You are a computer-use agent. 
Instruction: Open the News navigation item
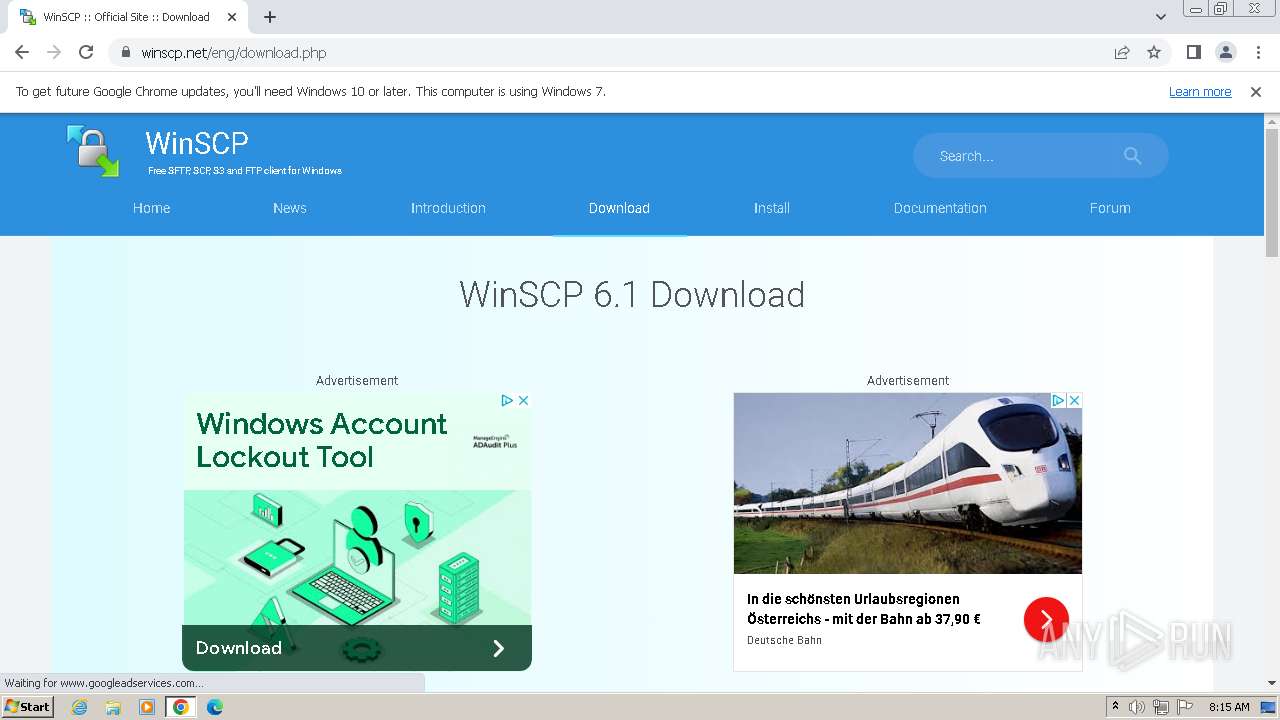(x=290, y=208)
